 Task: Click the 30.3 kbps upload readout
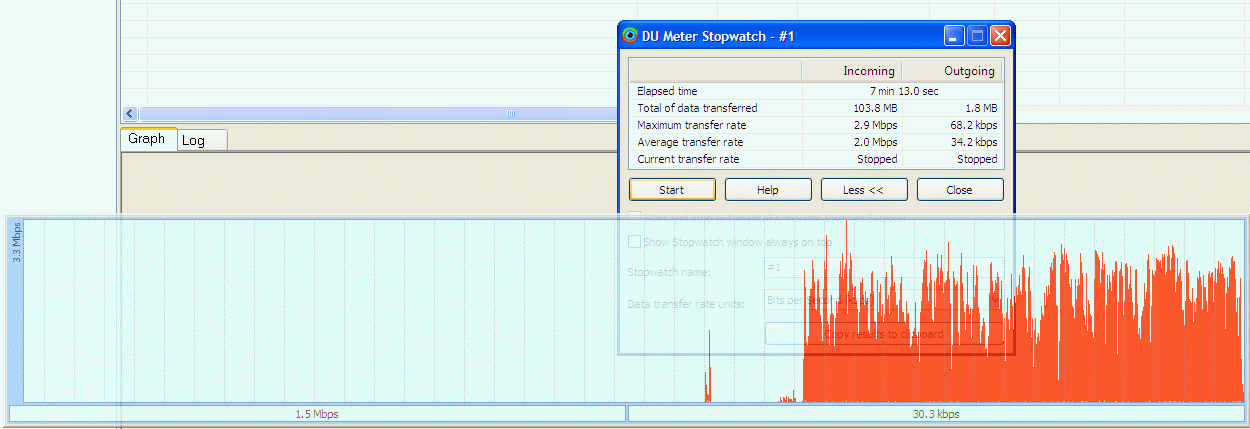click(936, 414)
